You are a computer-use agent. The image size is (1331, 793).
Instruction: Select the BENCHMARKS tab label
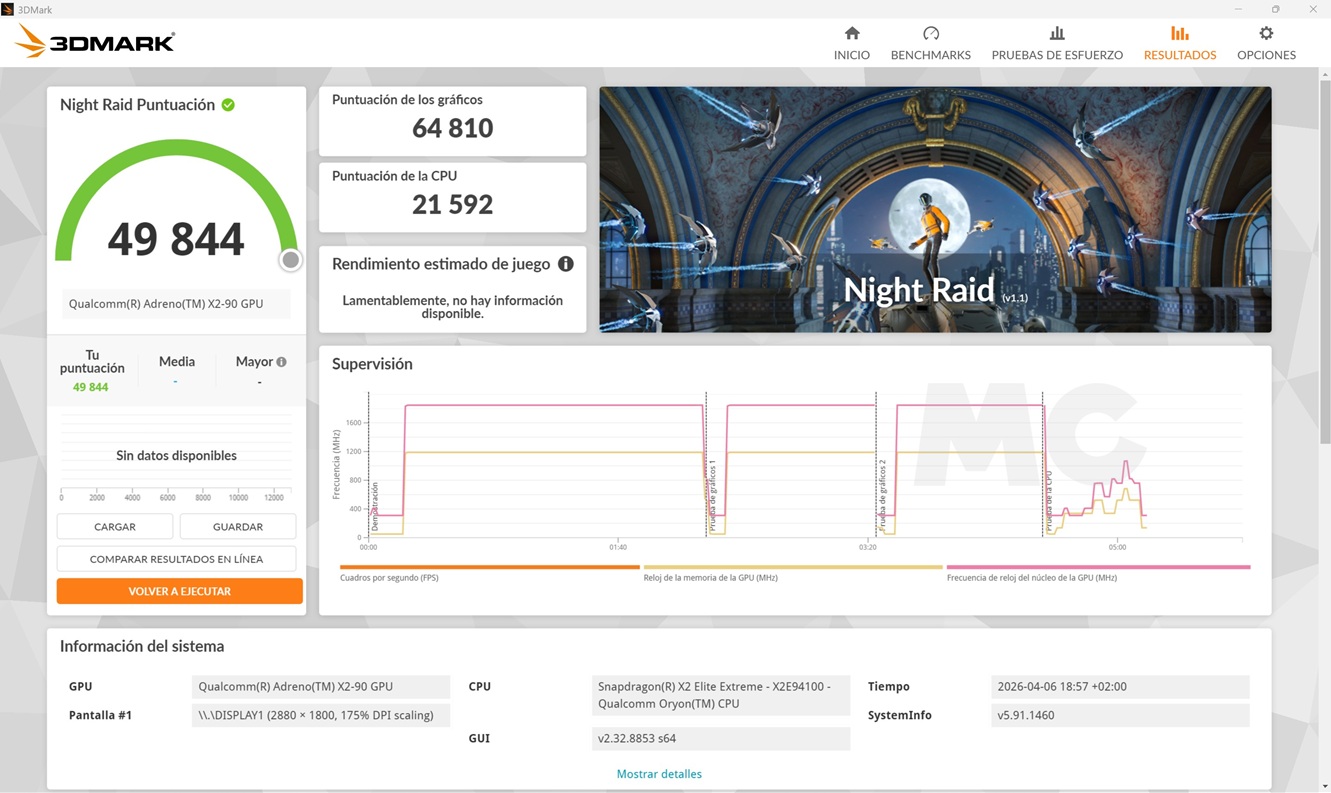click(x=930, y=54)
